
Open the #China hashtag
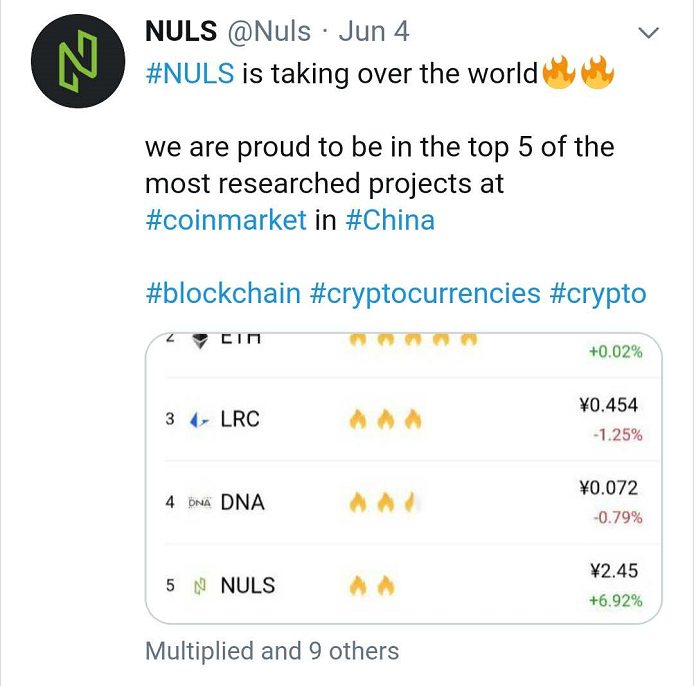click(390, 220)
